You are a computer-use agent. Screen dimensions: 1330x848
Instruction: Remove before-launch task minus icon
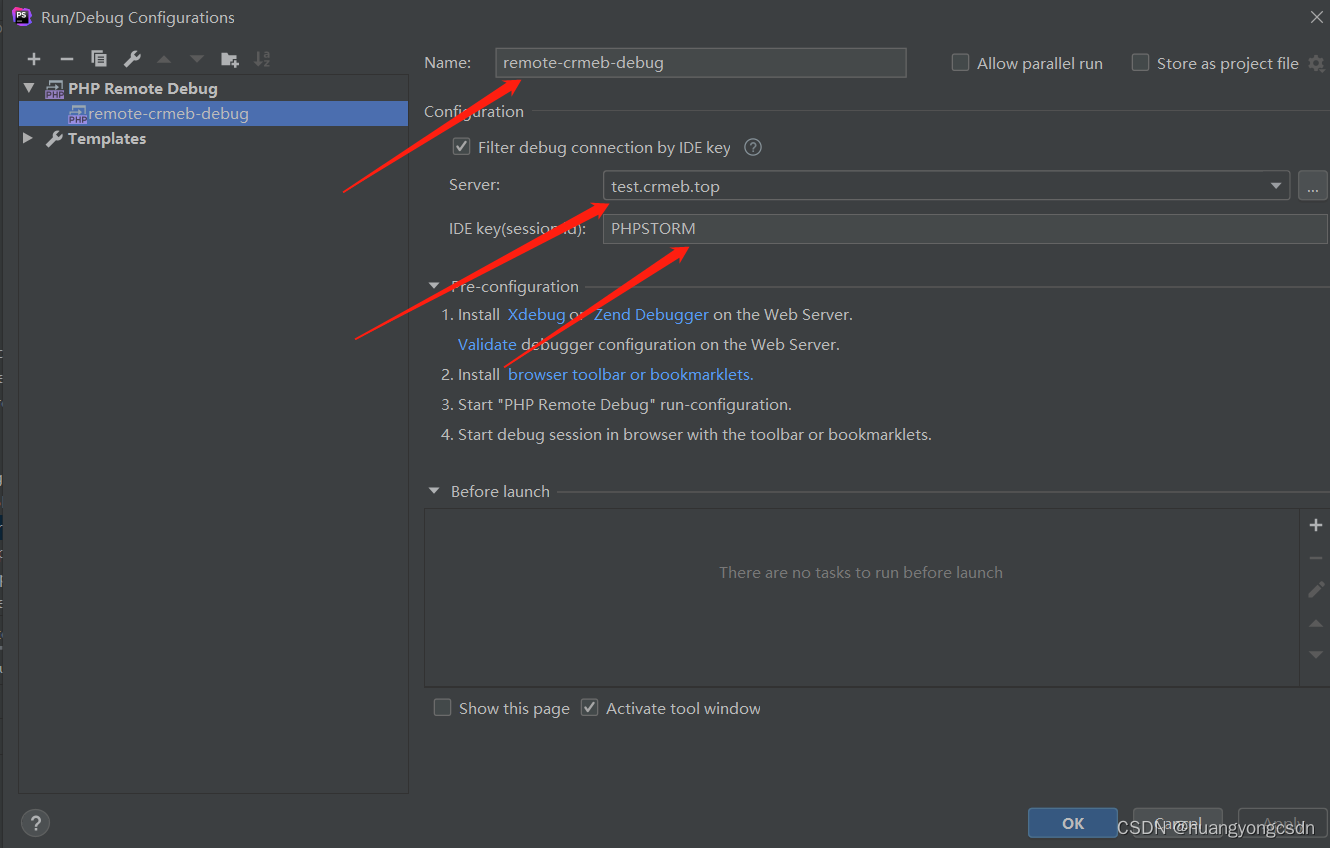pos(1316,558)
